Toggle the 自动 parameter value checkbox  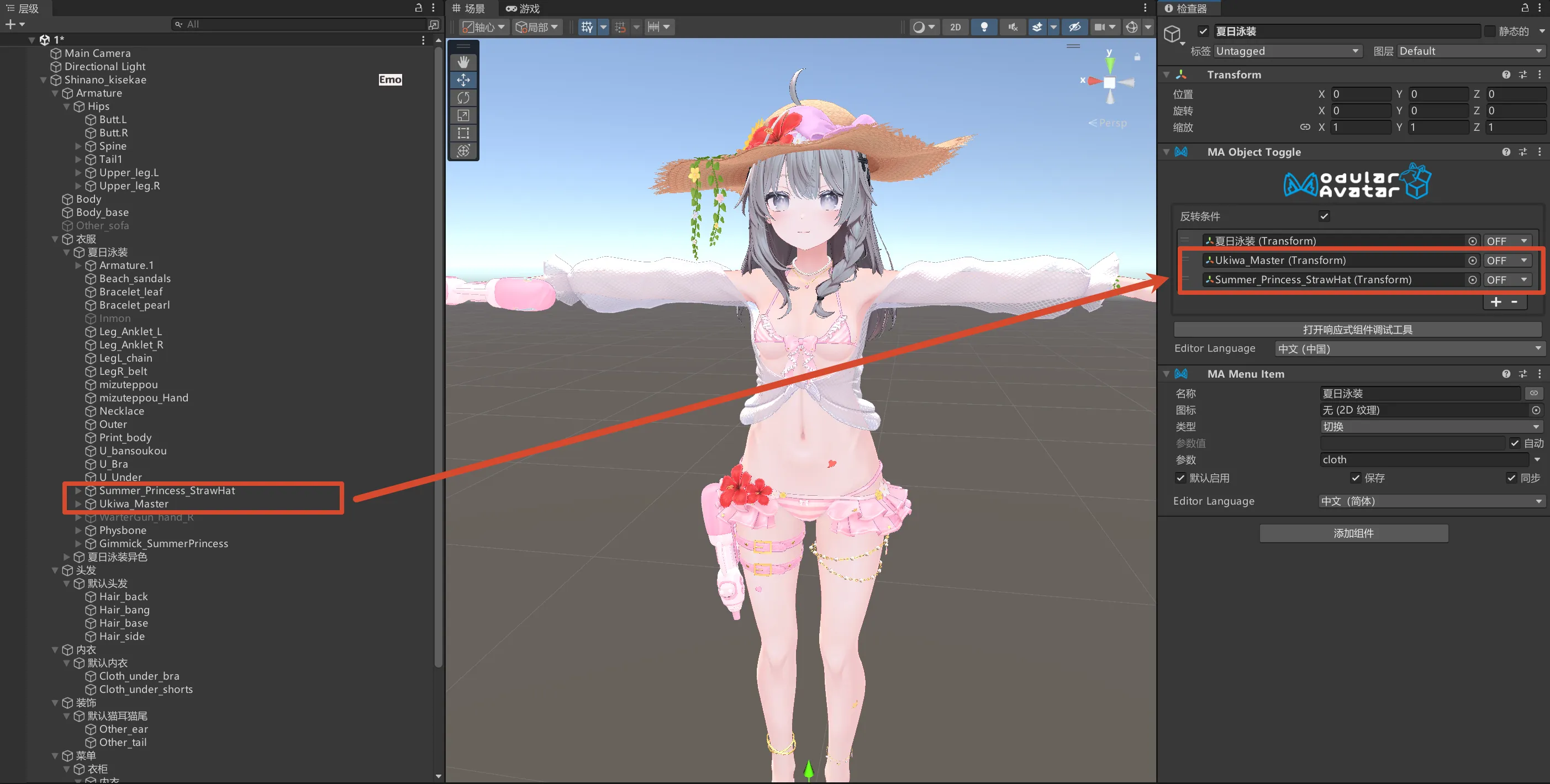[x=1515, y=443]
